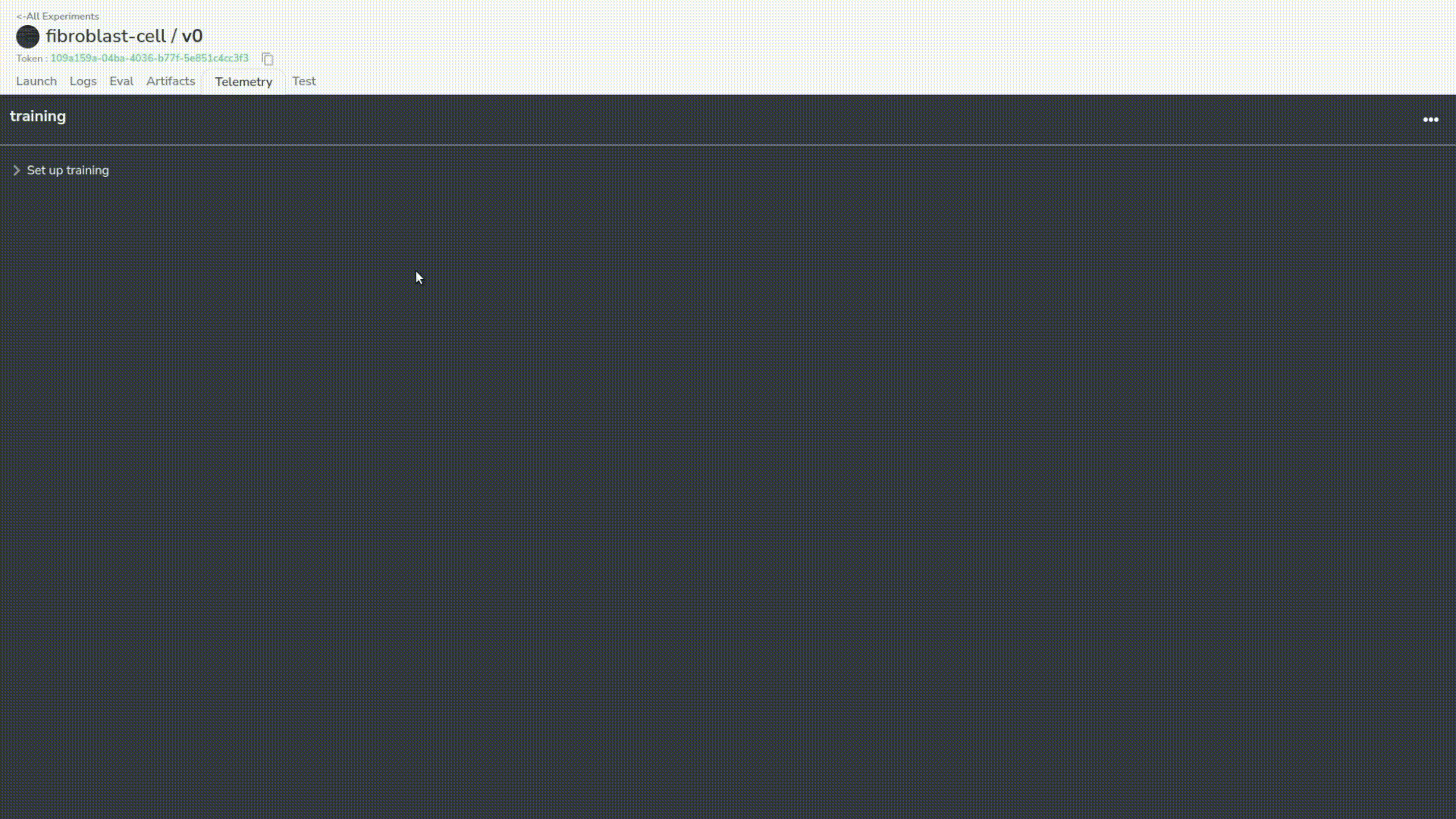The height and width of the screenshot is (819, 1456).
Task: Click the training section heading
Action: click(x=38, y=117)
